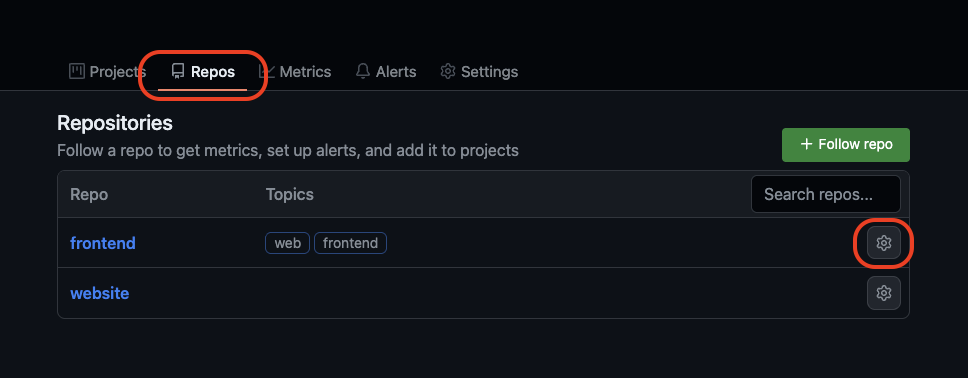Click the web topic tag
968x378 pixels.
coord(287,243)
